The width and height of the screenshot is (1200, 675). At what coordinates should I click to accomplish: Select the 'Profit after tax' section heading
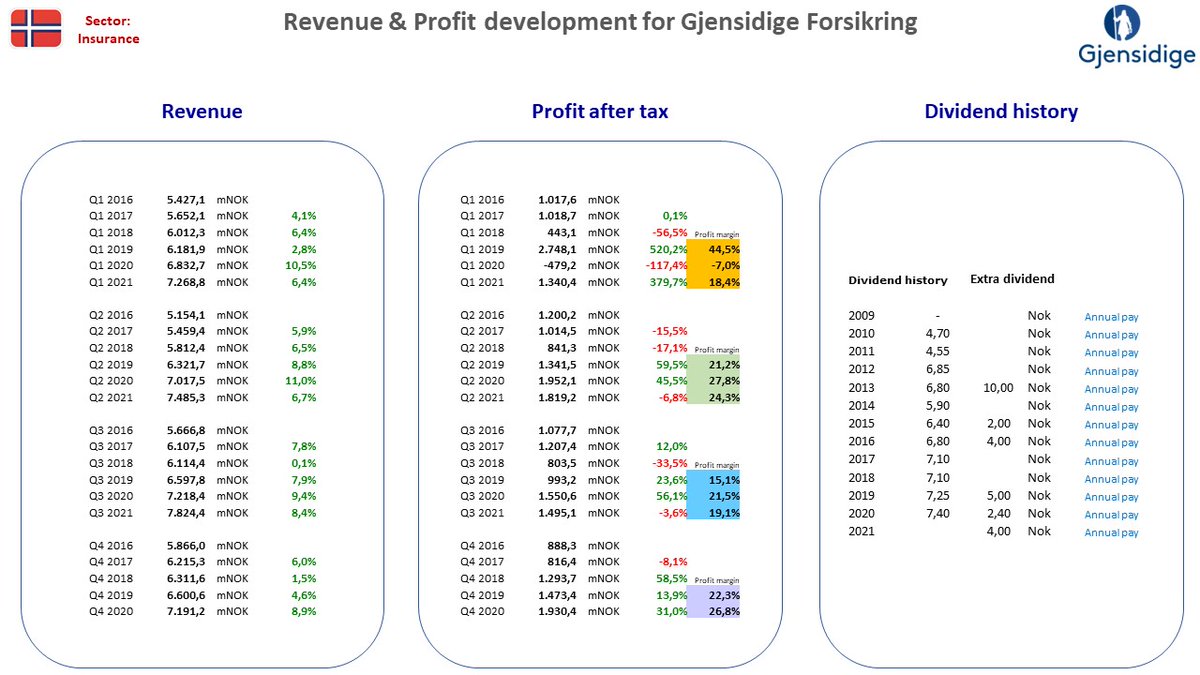(x=600, y=111)
